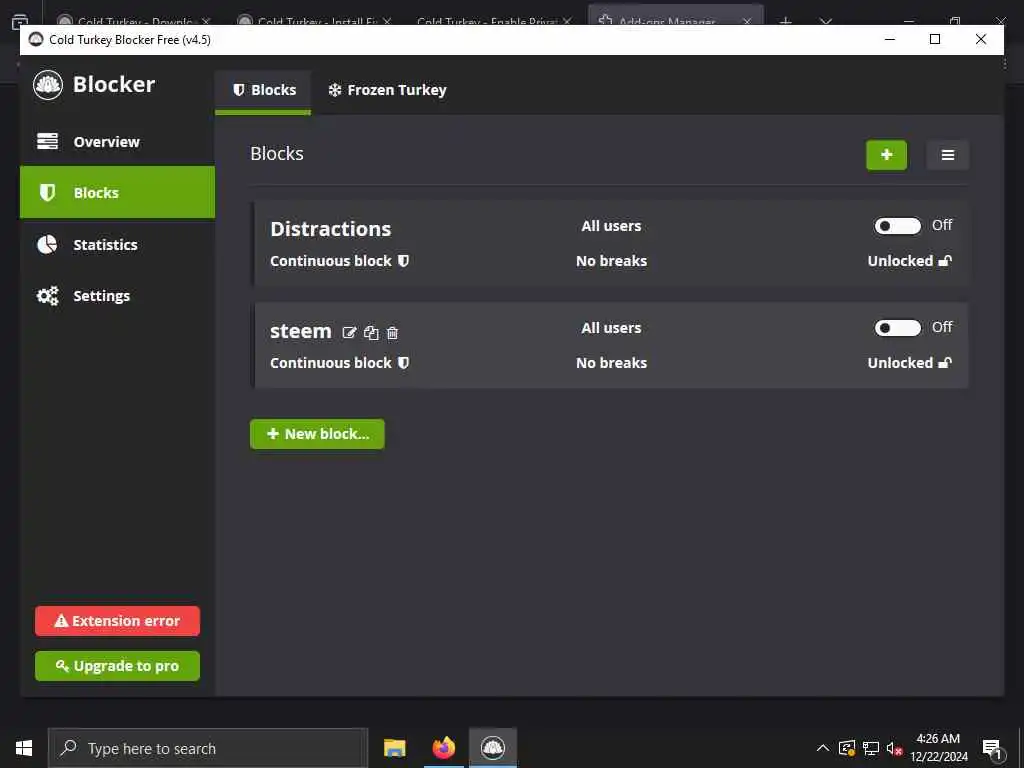Duplicate the steem block via copy icon
The height and width of the screenshot is (768, 1024).
point(371,333)
